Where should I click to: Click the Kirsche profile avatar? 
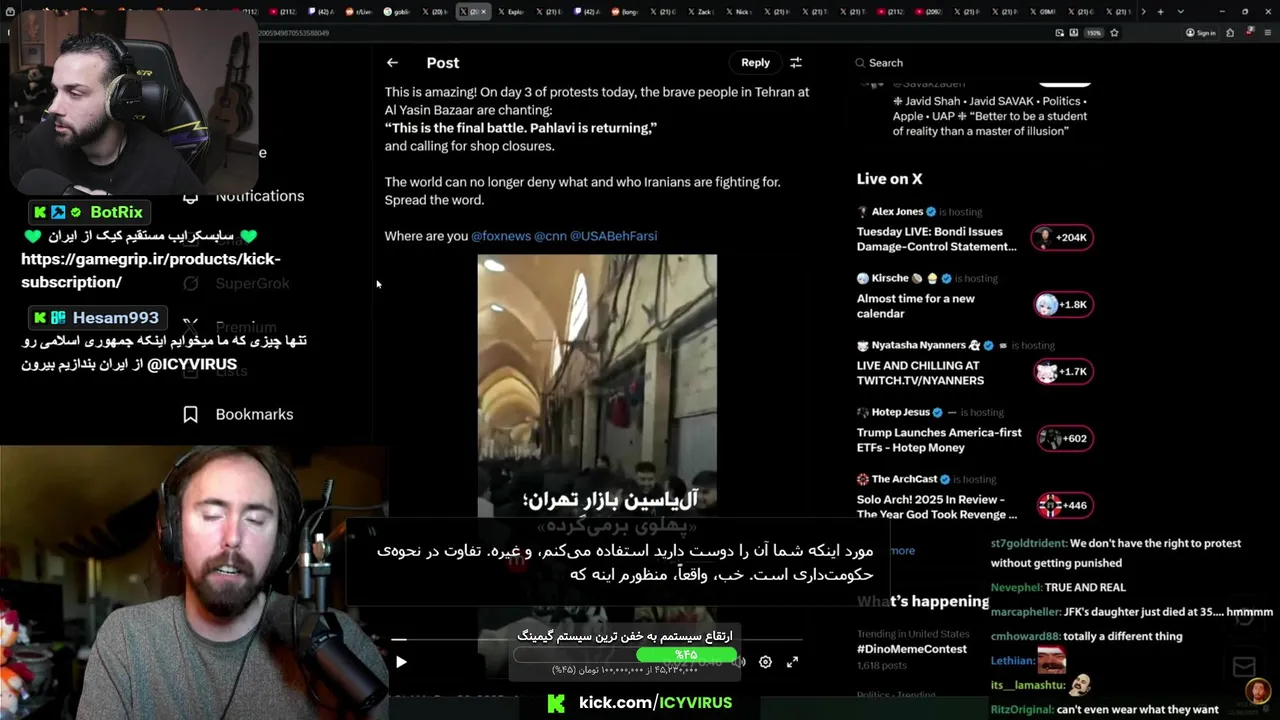[862, 278]
